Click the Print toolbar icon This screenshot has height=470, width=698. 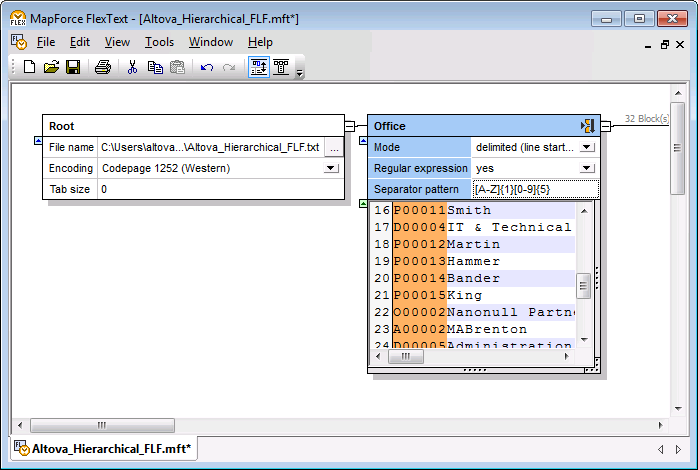pyautogui.click(x=102, y=67)
